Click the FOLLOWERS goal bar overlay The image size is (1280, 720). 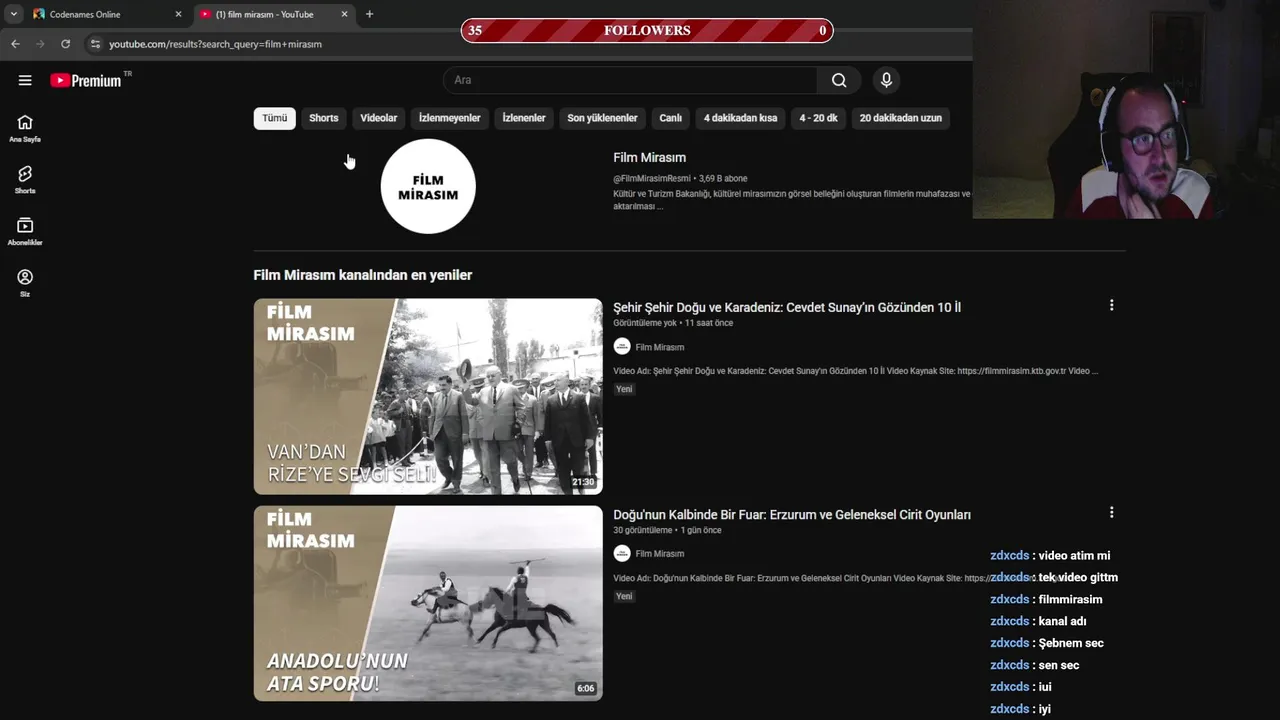[x=647, y=30]
